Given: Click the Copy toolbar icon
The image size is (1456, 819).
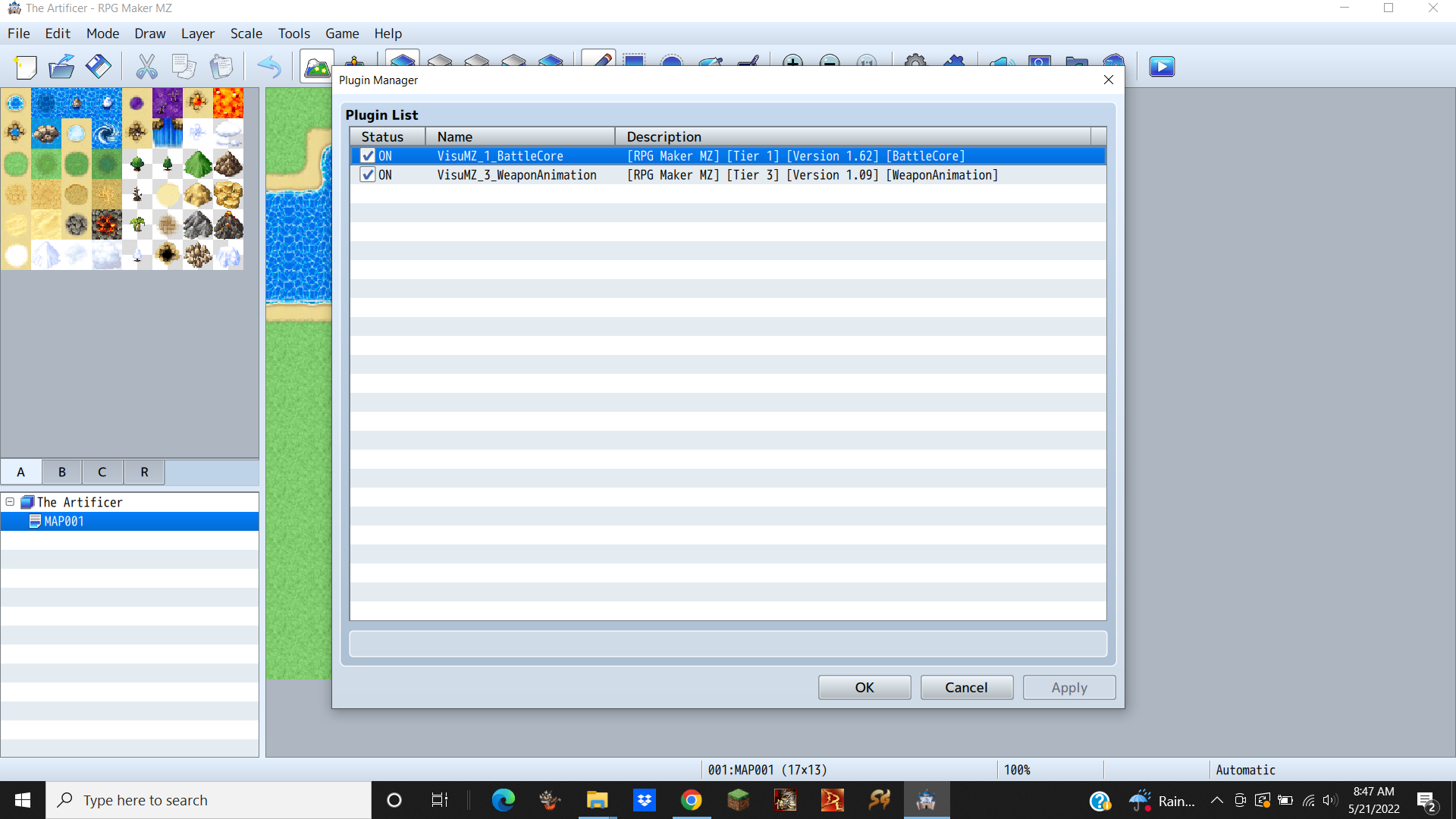Looking at the screenshot, I should [184, 67].
